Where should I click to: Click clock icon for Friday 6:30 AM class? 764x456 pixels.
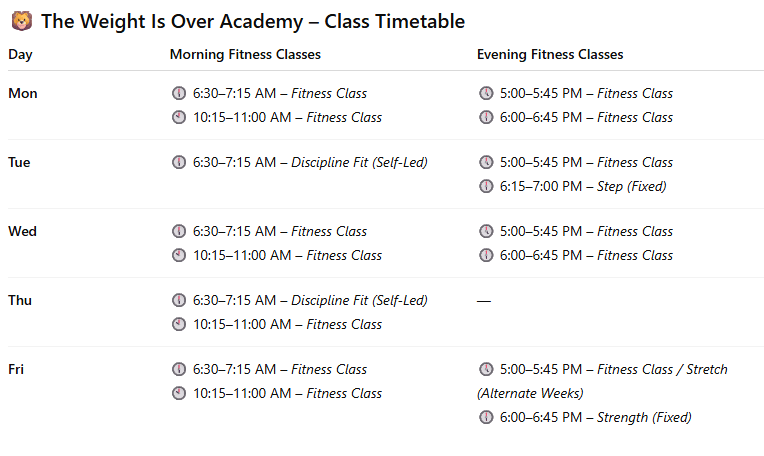point(179,369)
